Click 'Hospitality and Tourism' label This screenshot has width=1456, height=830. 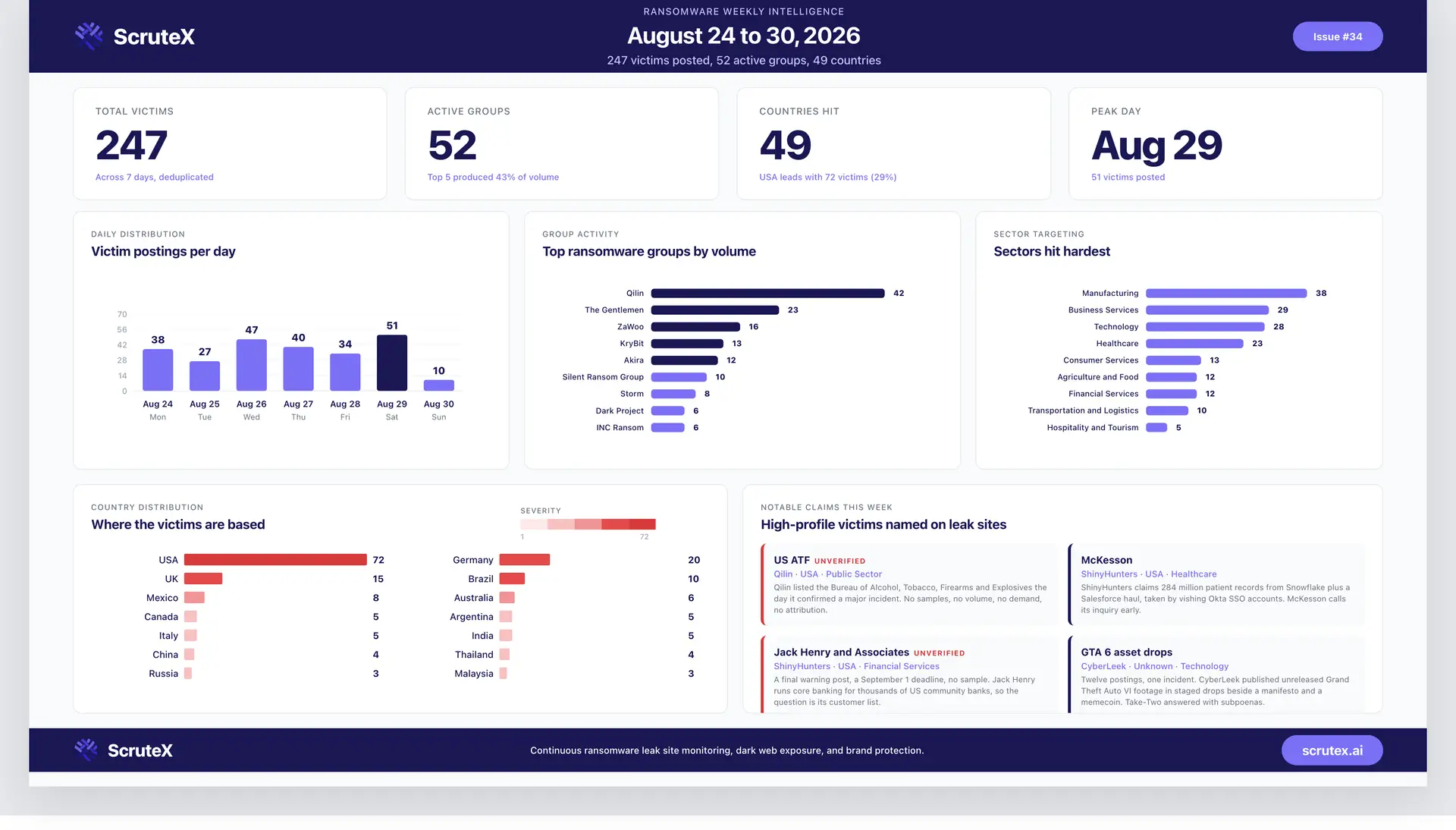pyautogui.click(x=1092, y=428)
